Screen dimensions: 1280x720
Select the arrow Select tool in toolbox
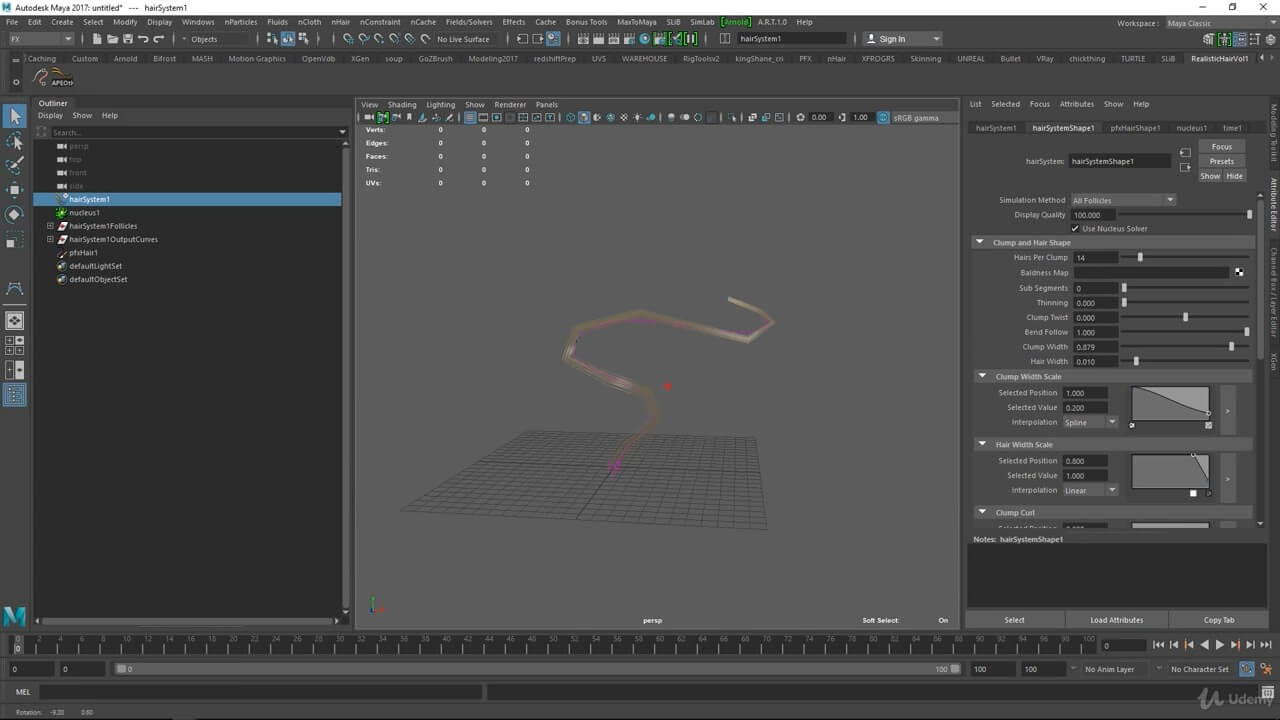[15, 117]
